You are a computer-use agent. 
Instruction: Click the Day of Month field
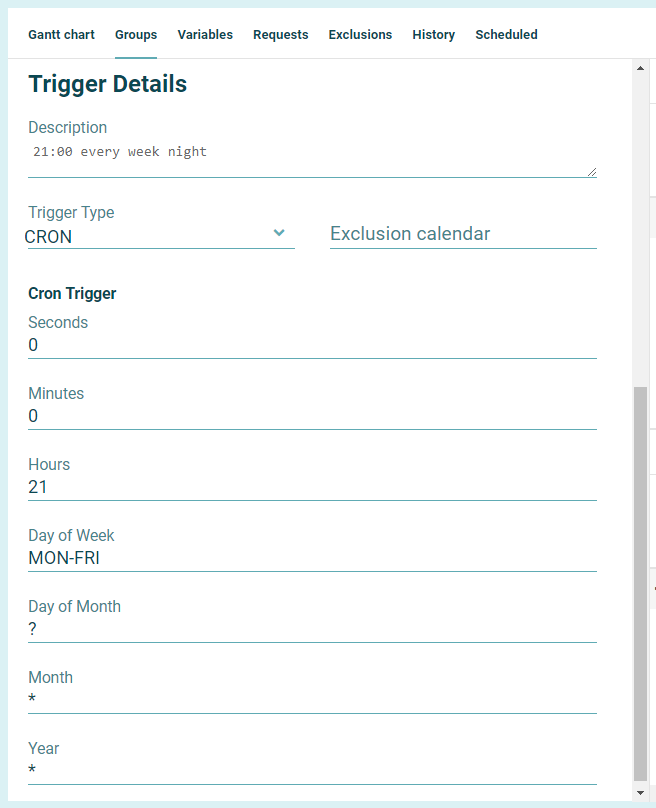[312, 629]
